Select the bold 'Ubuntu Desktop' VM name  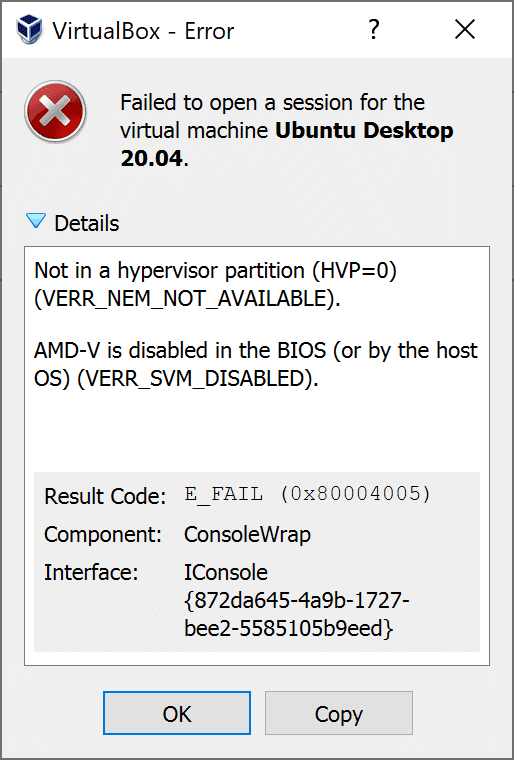(364, 130)
